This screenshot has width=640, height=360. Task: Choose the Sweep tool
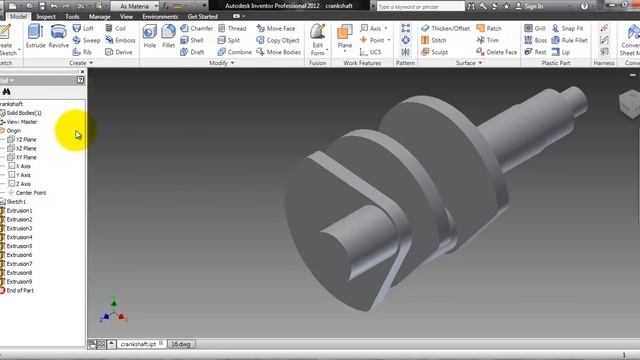coord(86,40)
